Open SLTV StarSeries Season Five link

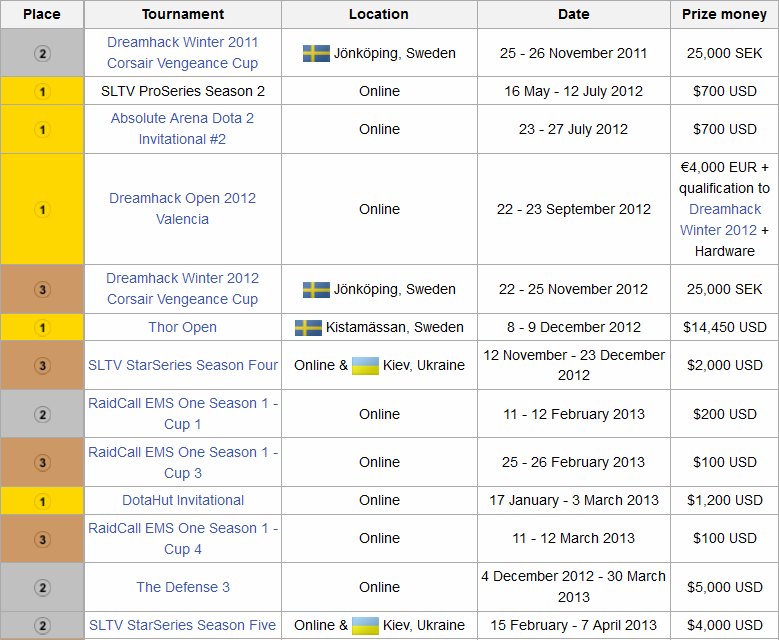pyautogui.click(x=182, y=625)
